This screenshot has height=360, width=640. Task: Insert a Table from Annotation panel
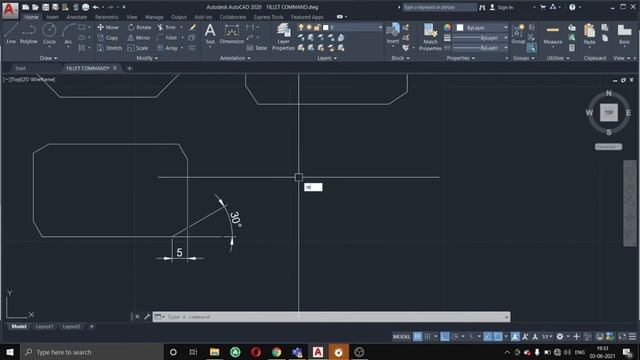pyautogui.click(x=257, y=48)
